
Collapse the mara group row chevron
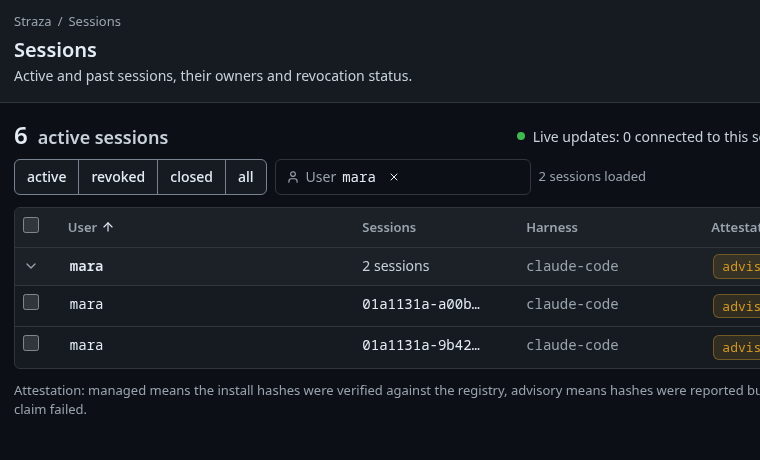31,266
